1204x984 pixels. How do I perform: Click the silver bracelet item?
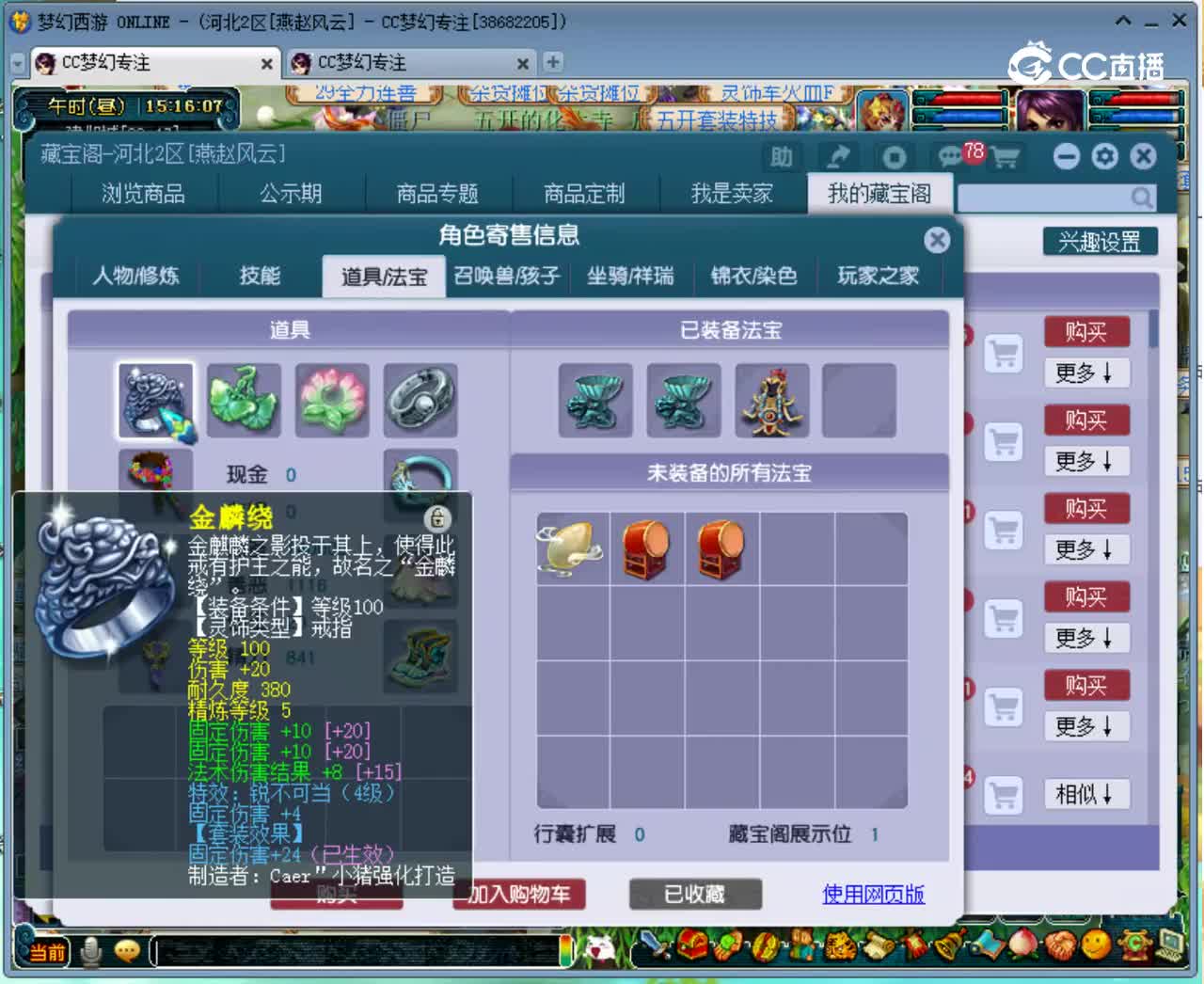420,402
